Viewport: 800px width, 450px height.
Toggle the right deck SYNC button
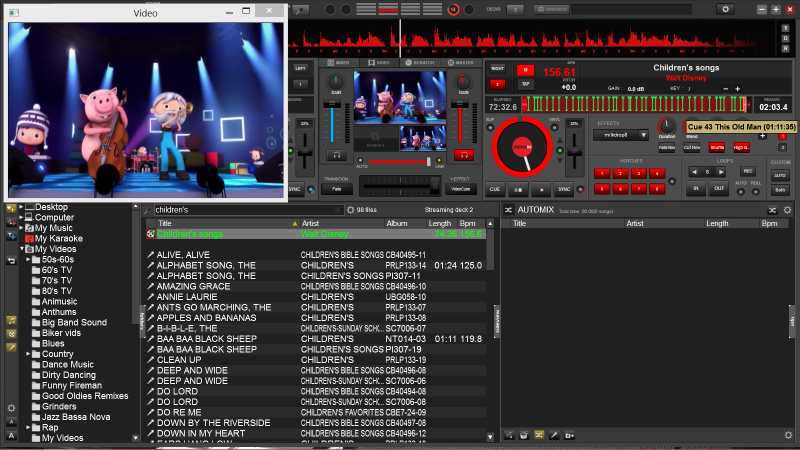point(564,189)
